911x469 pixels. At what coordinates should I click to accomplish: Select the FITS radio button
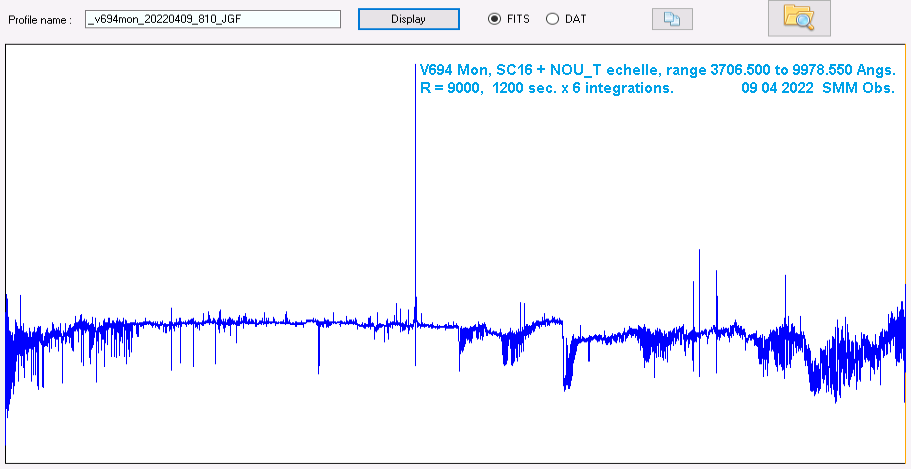[x=494, y=19]
